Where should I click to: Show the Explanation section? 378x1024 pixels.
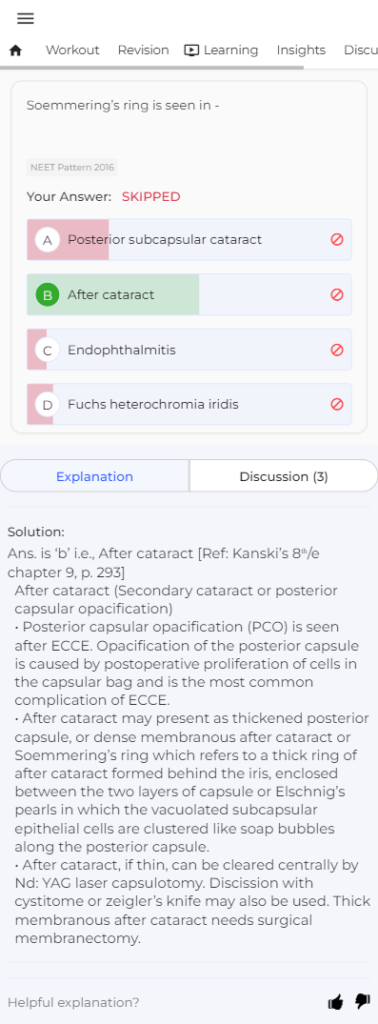(x=95, y=476)
